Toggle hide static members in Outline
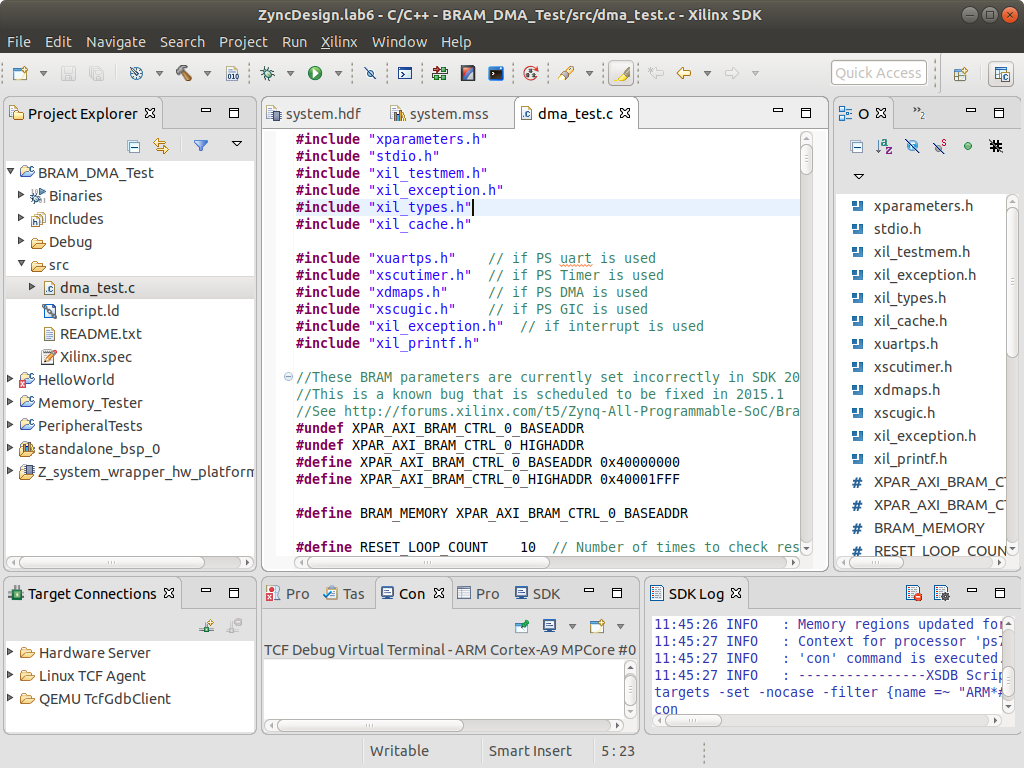This screenshot has height=768, width=1024. coord(940,146)
